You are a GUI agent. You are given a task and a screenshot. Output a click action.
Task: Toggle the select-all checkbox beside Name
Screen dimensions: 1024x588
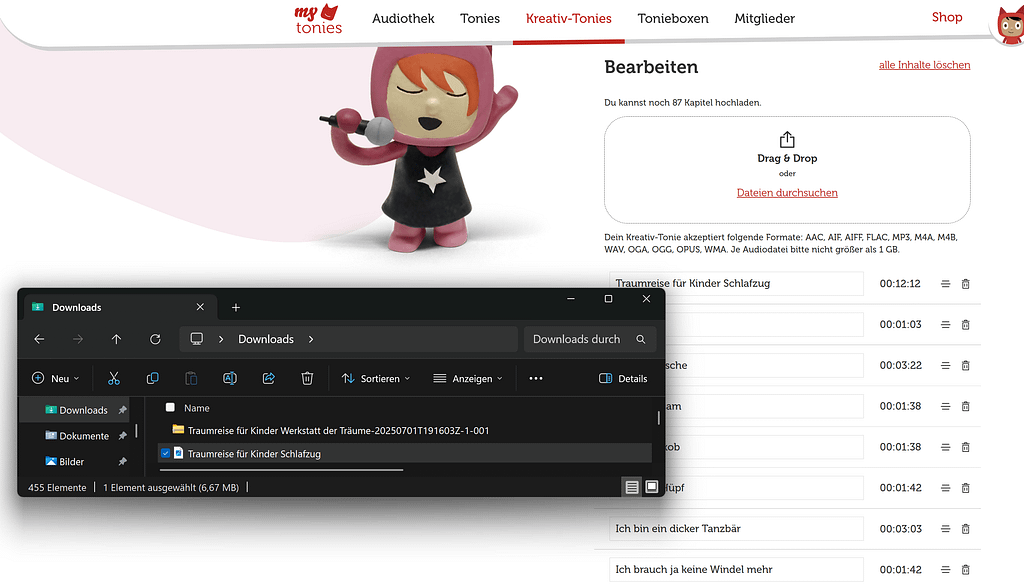170,408
